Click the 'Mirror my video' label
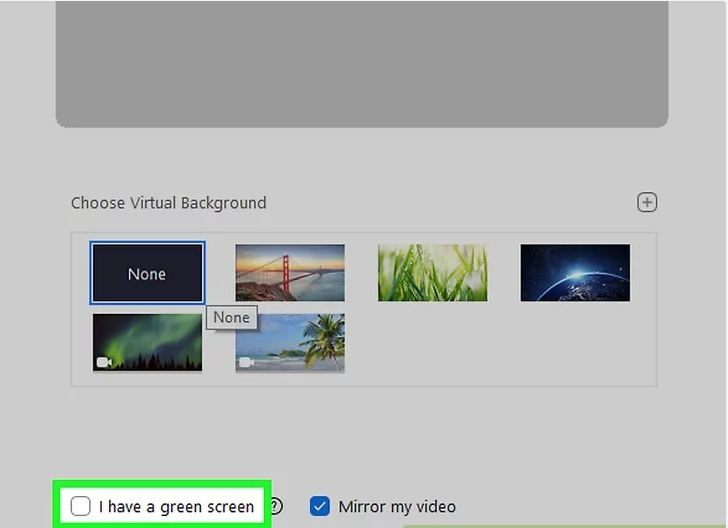Screen dimensions: 728x528 (397, 507)
